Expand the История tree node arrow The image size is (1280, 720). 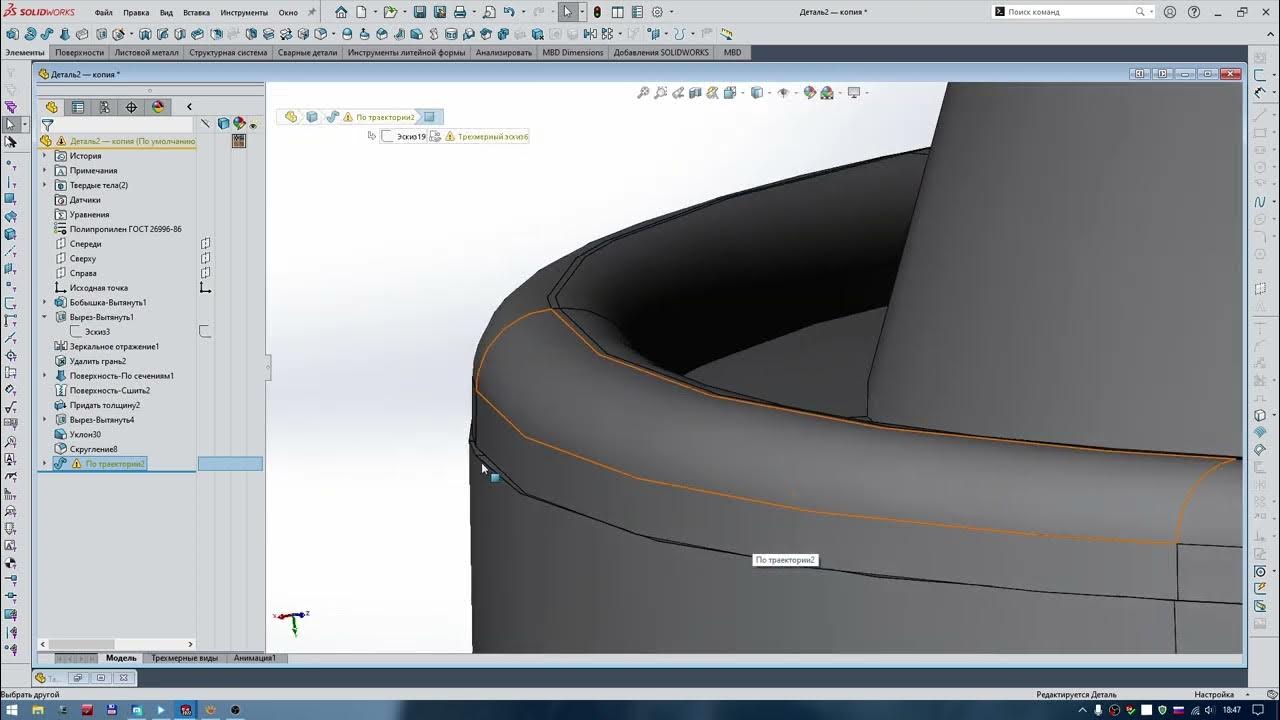click(44, 156)
